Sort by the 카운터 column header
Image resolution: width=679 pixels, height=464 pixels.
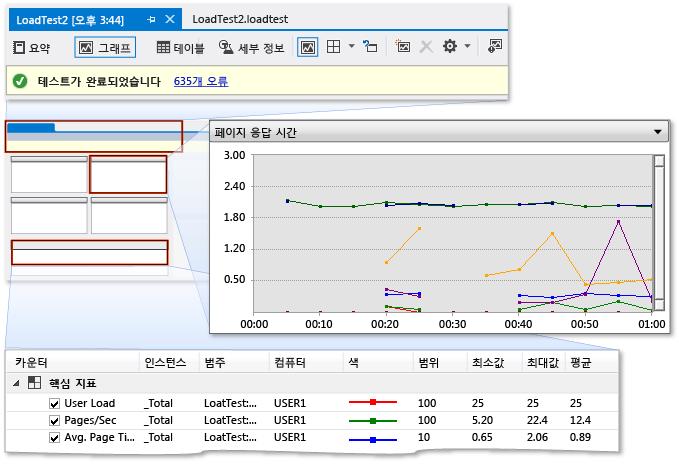tap(73, 362)
